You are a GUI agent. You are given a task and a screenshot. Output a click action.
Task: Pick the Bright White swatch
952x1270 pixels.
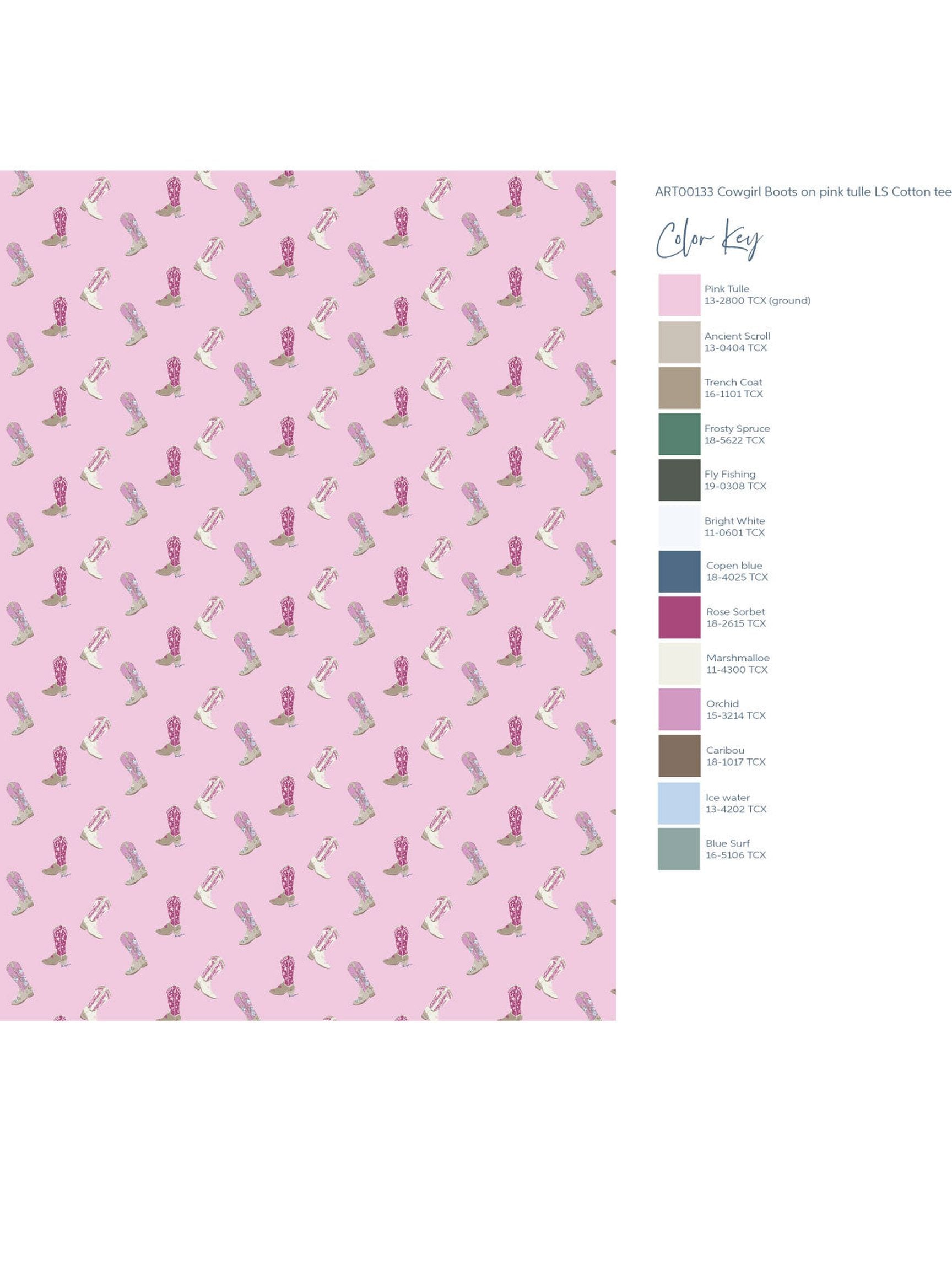679,526
